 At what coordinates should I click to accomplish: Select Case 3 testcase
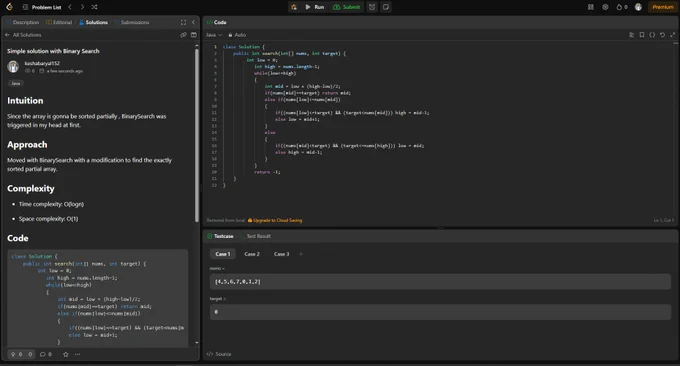(x=281, y=254)
